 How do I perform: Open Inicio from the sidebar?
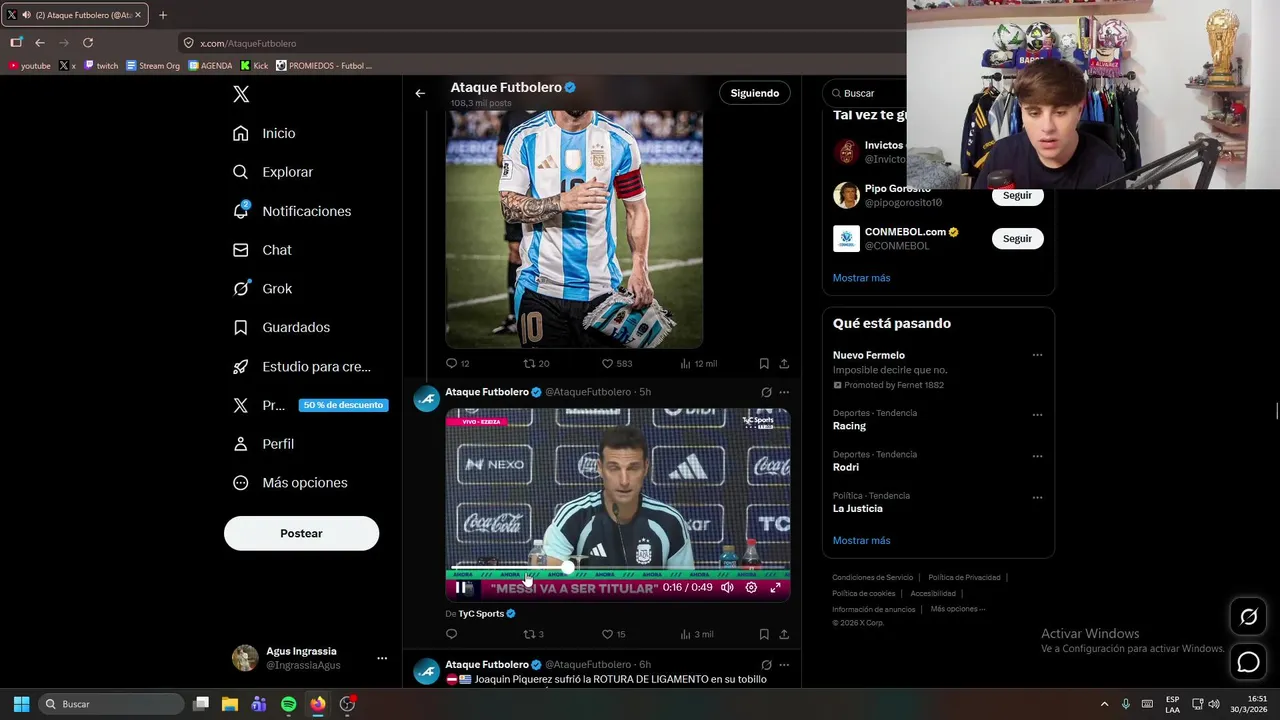264,133
